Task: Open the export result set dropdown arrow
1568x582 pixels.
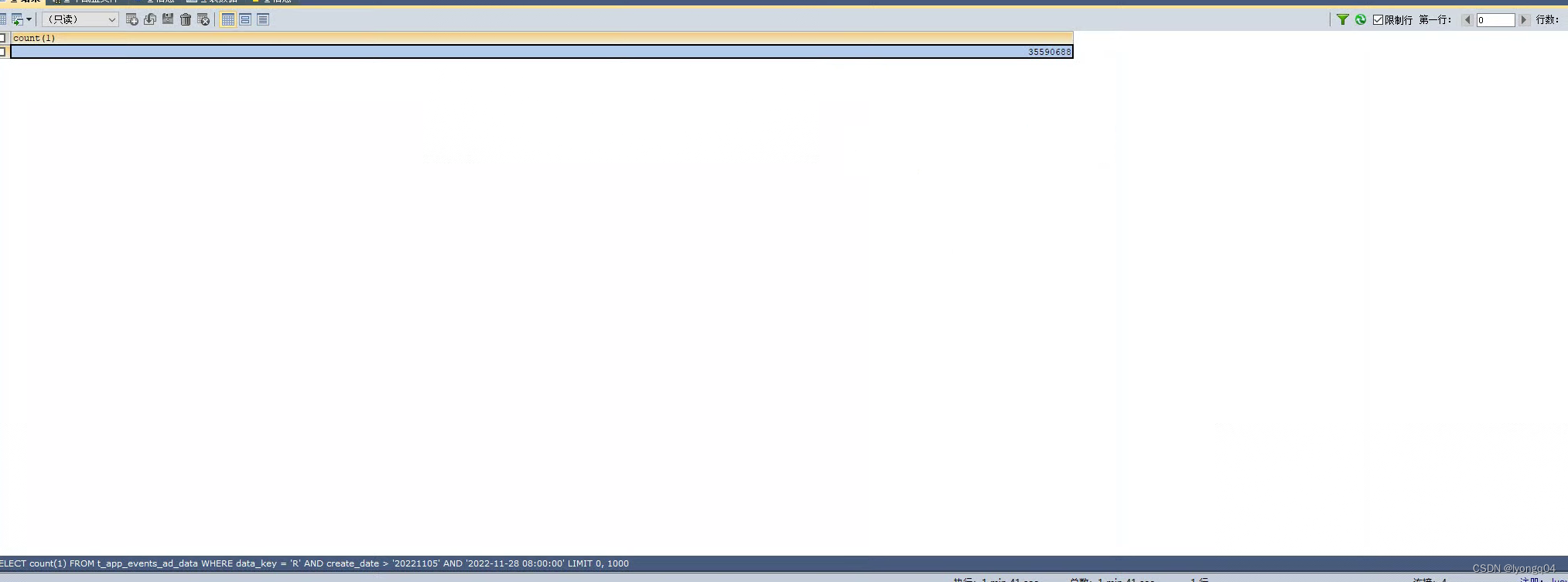Action: [x=29, y=19]
